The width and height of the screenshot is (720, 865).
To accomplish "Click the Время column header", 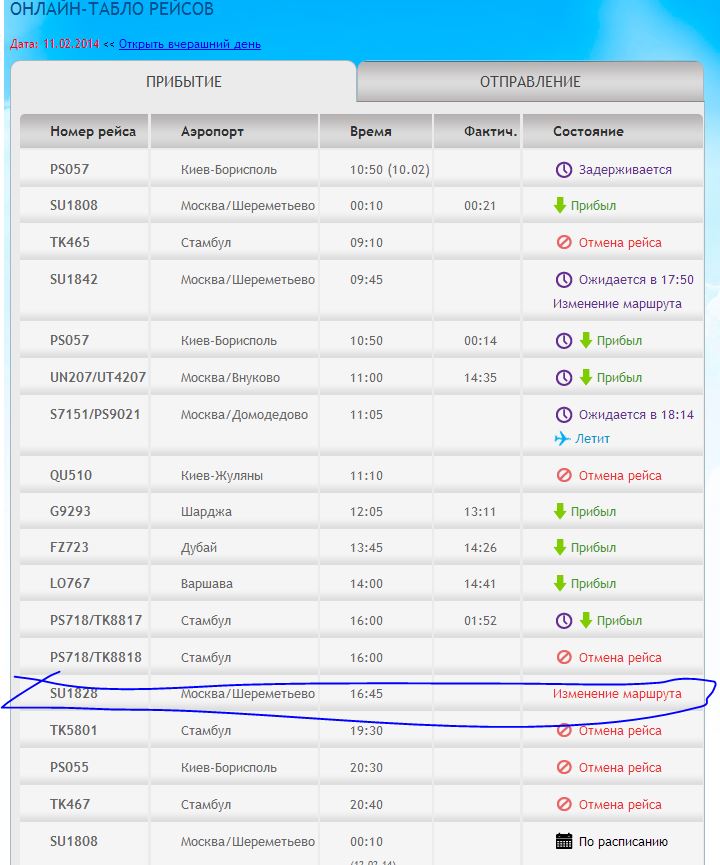I will pyautogui.click(x=371, y=131).
